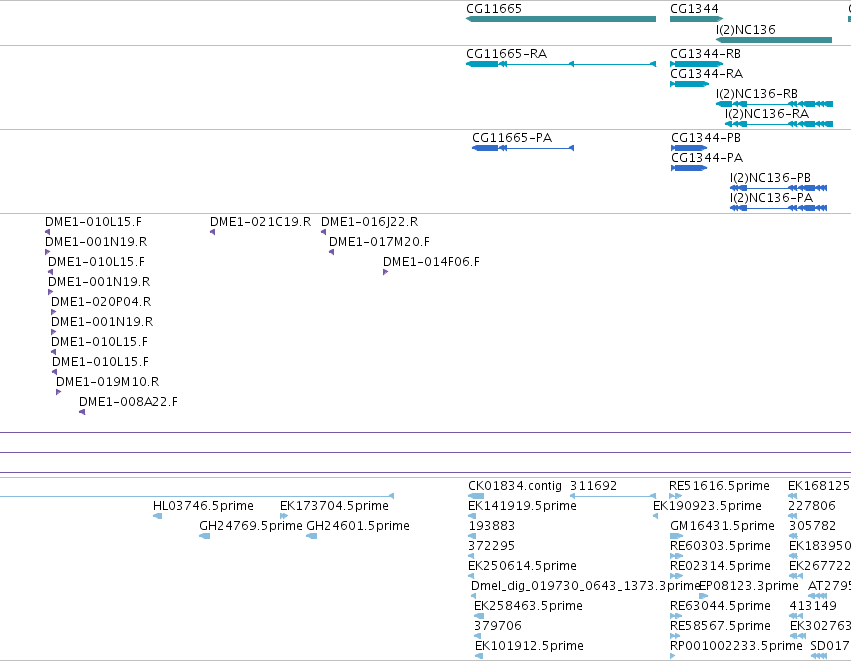The height and width of the screenshot is (661, 851).
Task: Click the CG11665-RA transcript glyph
Action: (x=561, y=64)
